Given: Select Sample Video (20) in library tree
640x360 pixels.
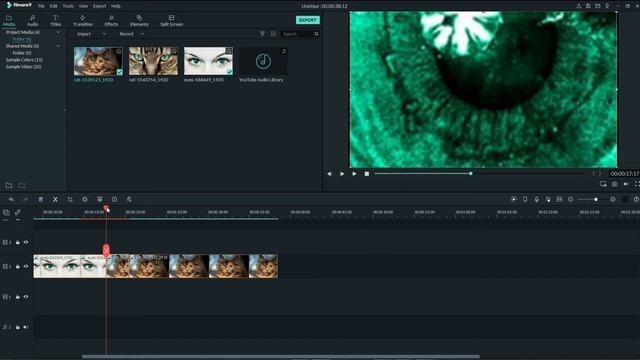Looking at the screenshot, I should coord(23,67).
